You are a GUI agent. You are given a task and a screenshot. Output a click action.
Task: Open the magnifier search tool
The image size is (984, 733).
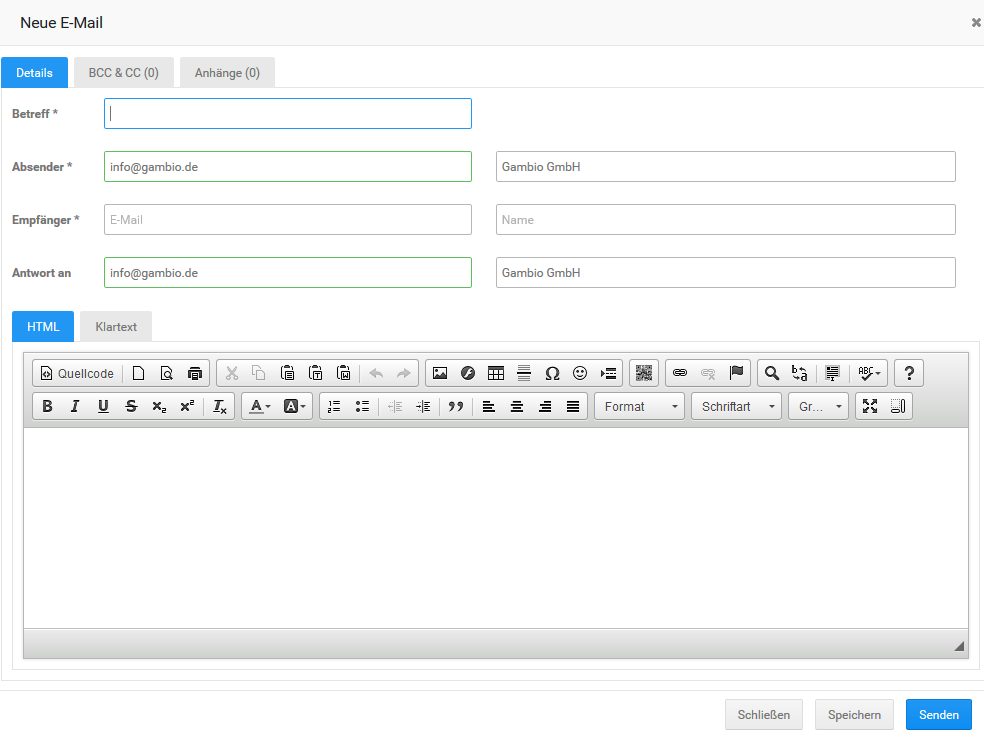pyautogui.click(x=772, y=373)
